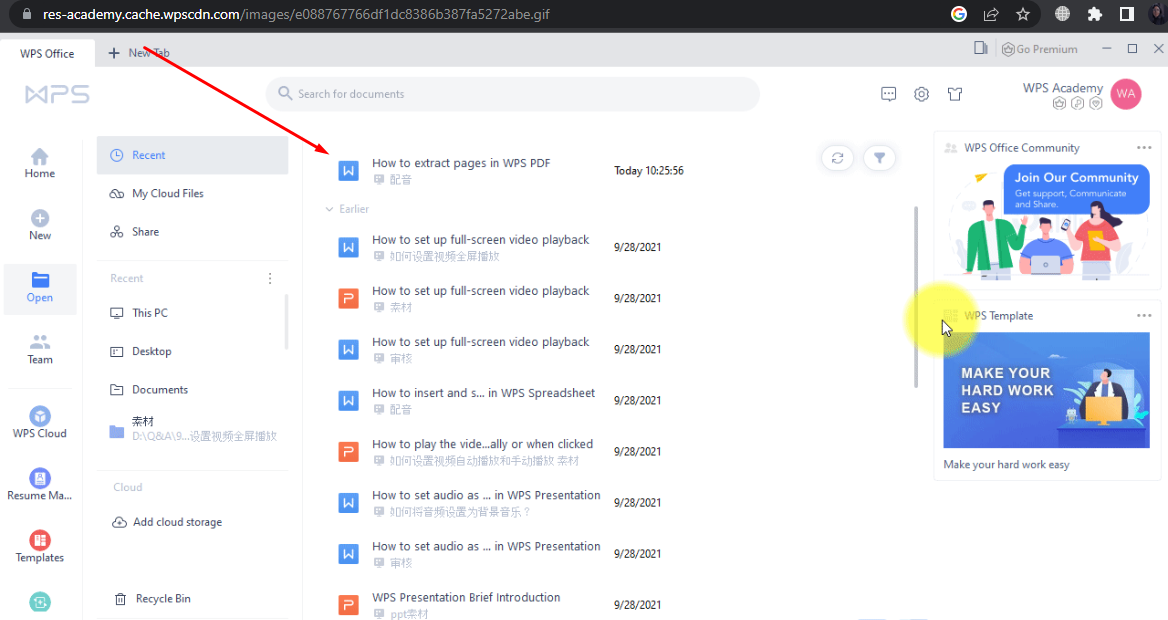Click the feedback message icon
This screenshot has height=620, width=1168.
pyautogui.click(x=888, y=93)
